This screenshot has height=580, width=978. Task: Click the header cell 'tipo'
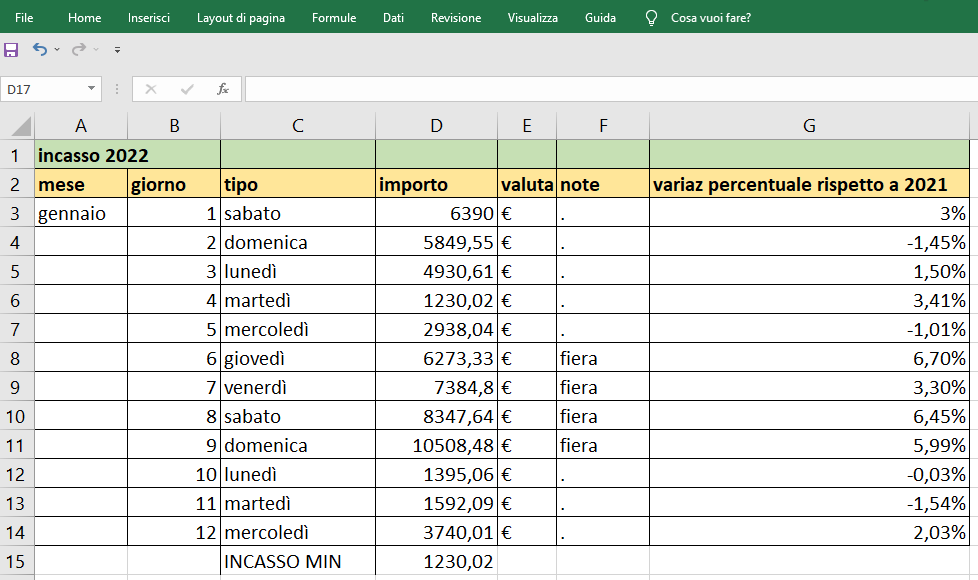[x=298, y=184]
